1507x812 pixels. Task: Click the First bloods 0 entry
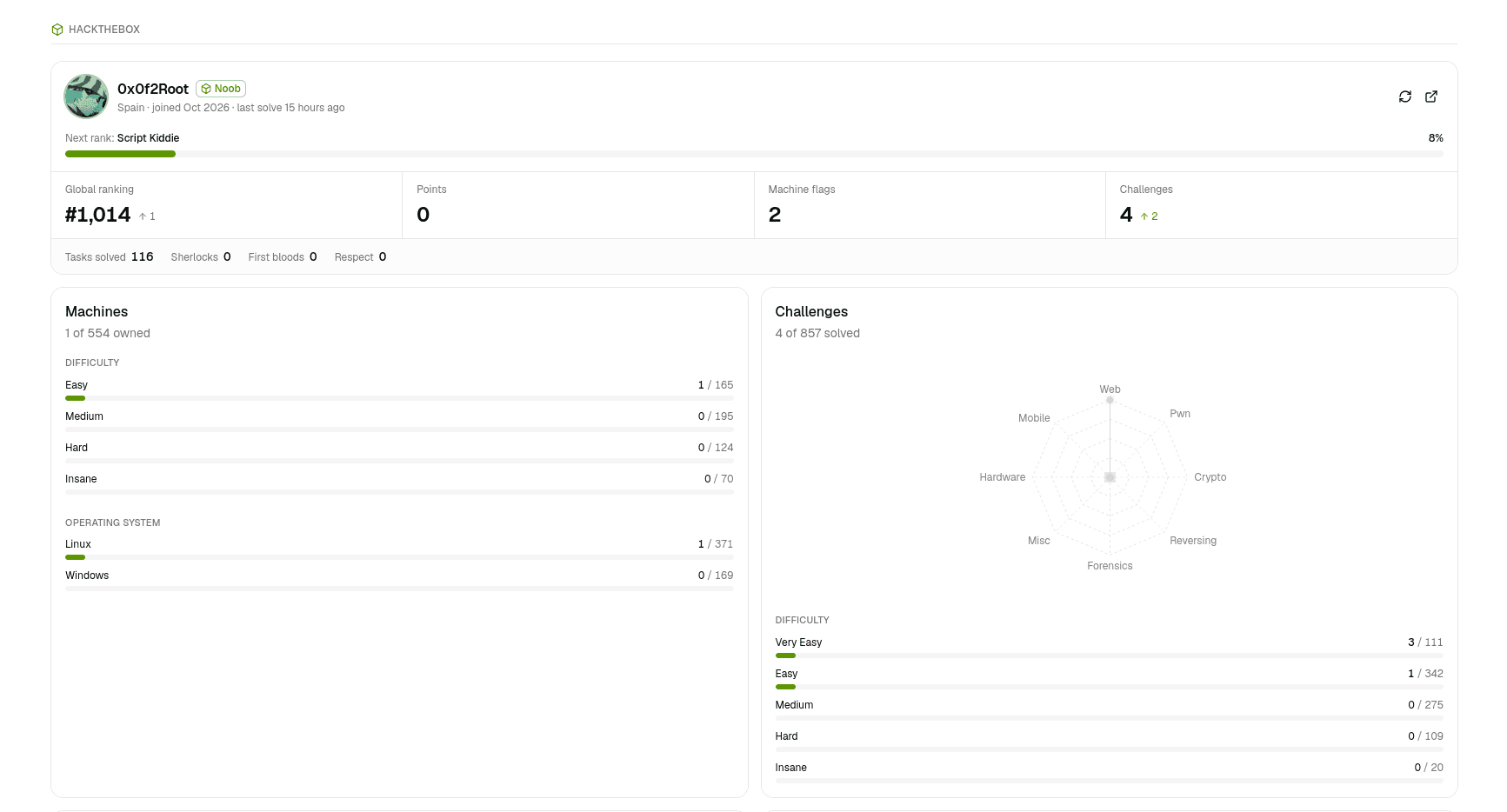point(283,257)
